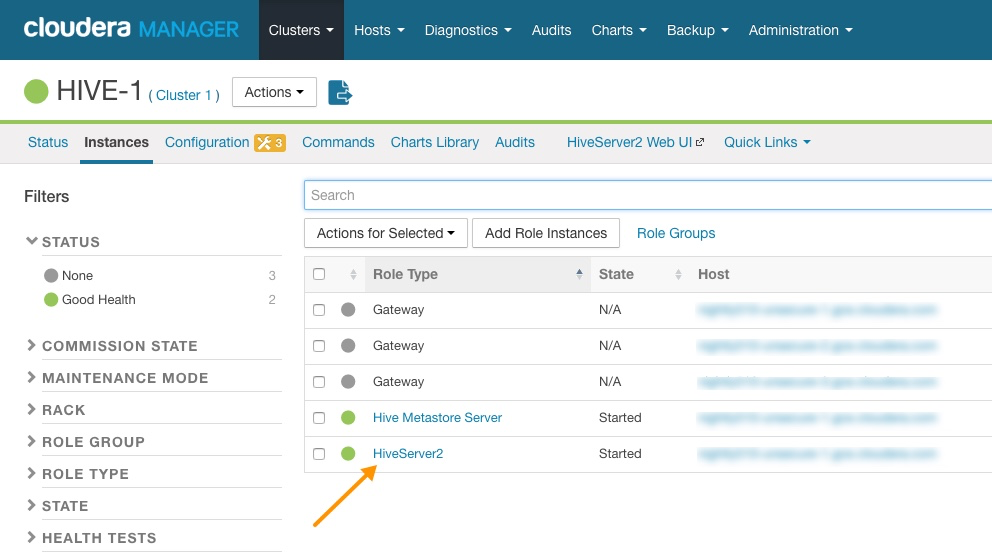Click the green Good Health status circle
The width and height of the screenshot is (992, 557).
(51, 299)
